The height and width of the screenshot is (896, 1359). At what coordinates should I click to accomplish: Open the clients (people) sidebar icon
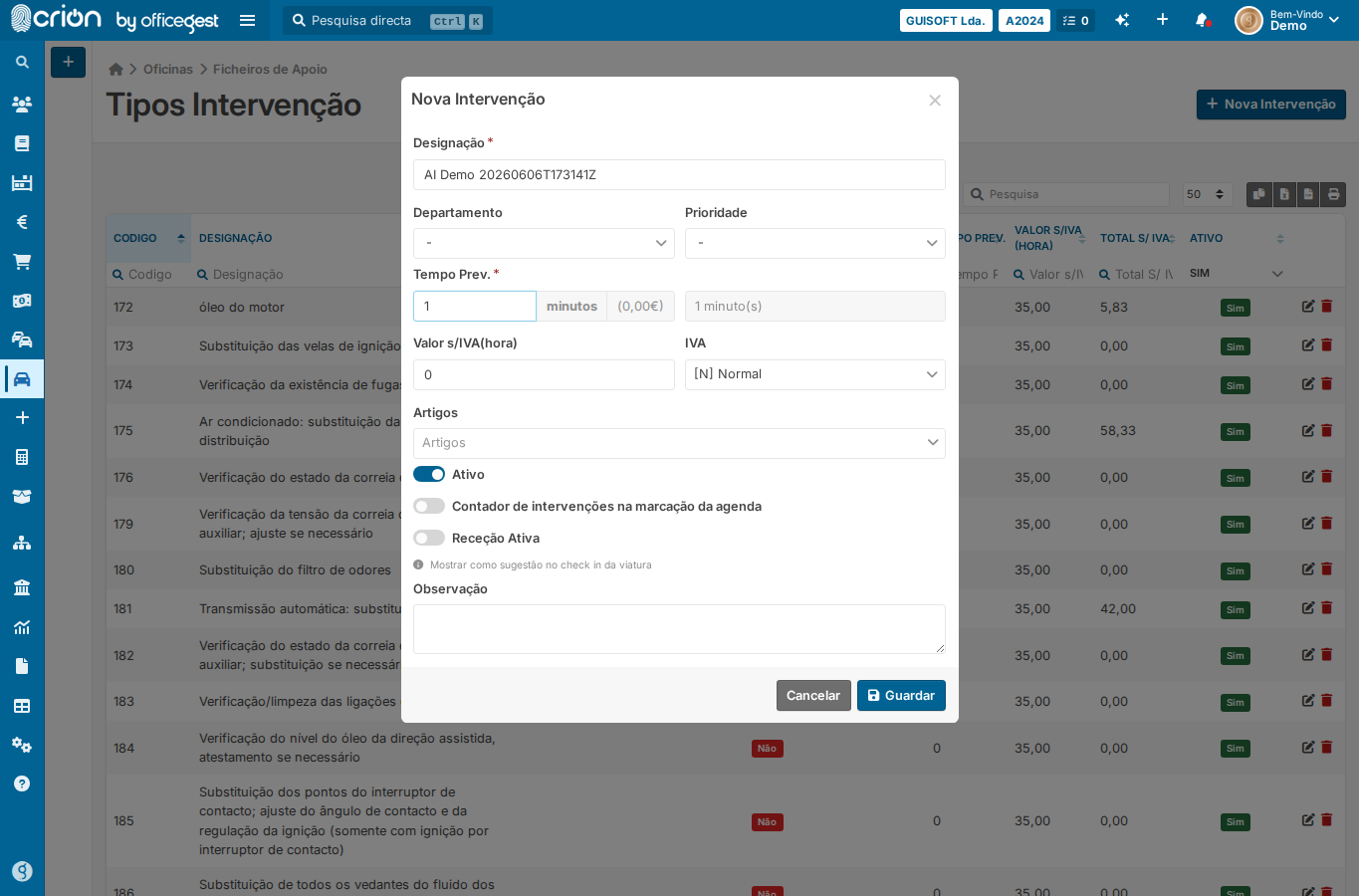22,104
